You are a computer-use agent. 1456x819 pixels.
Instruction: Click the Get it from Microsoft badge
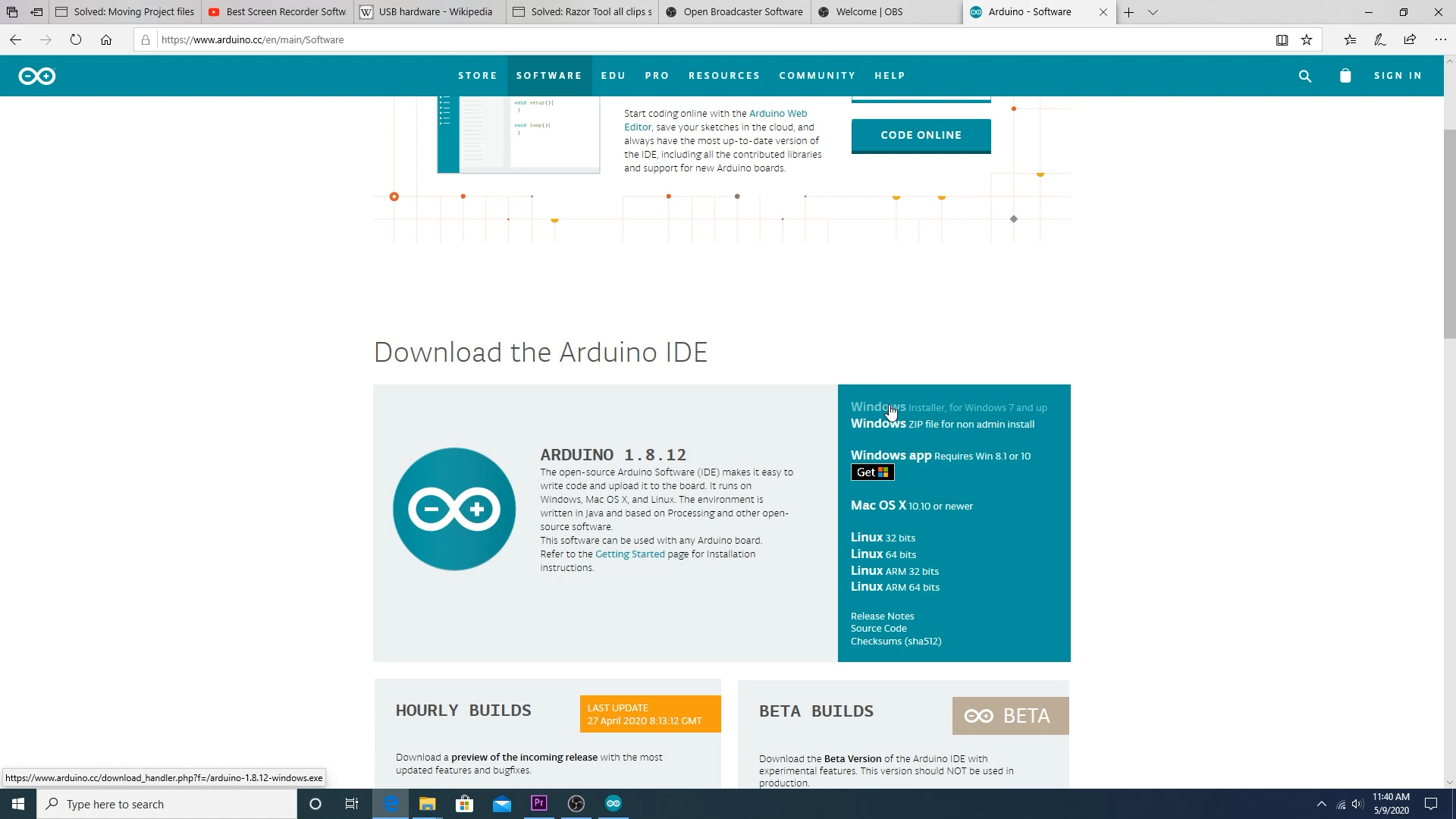tap(872, 472)
